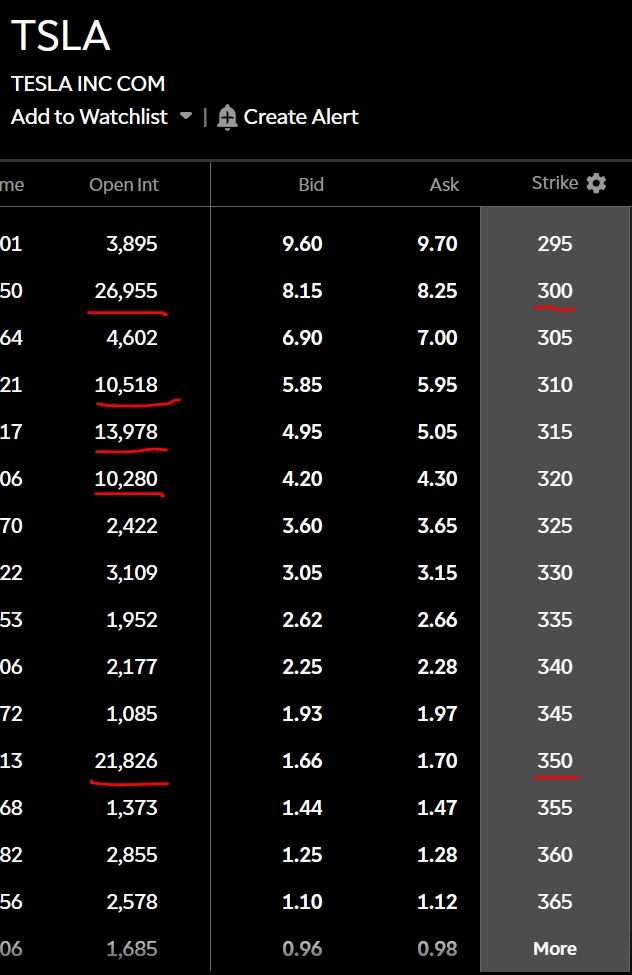Click the Add to Watchlist link

89,116
